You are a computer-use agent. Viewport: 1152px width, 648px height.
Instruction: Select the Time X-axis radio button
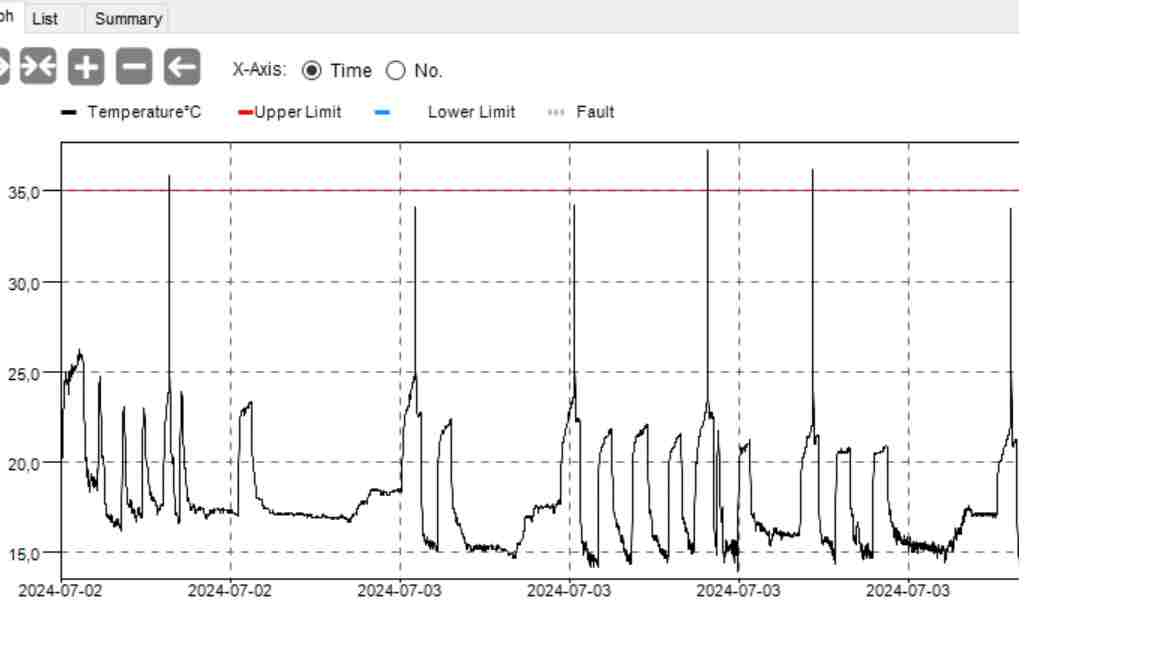point(312,71)
